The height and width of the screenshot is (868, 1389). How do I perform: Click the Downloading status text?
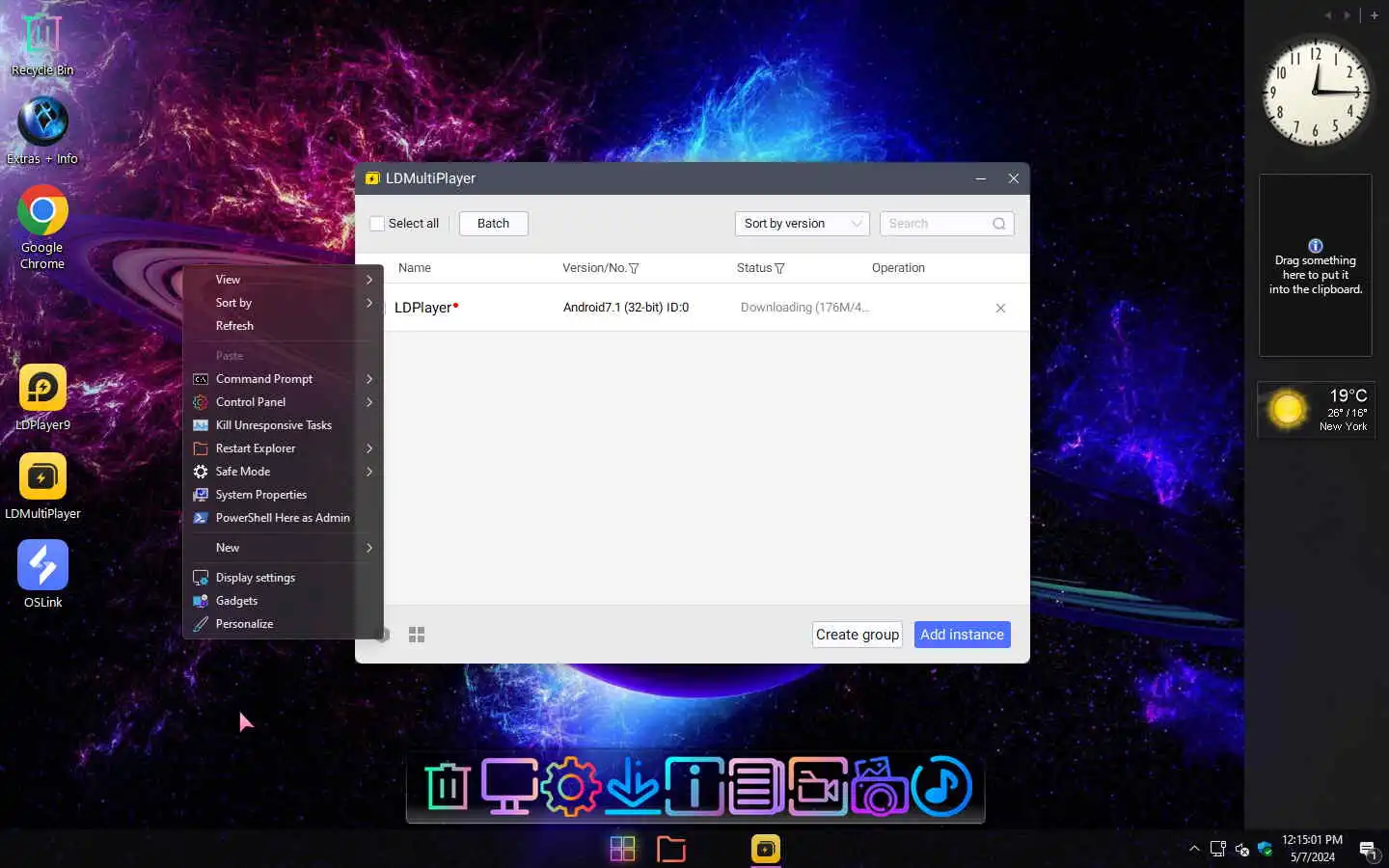[x=804, y=308]
